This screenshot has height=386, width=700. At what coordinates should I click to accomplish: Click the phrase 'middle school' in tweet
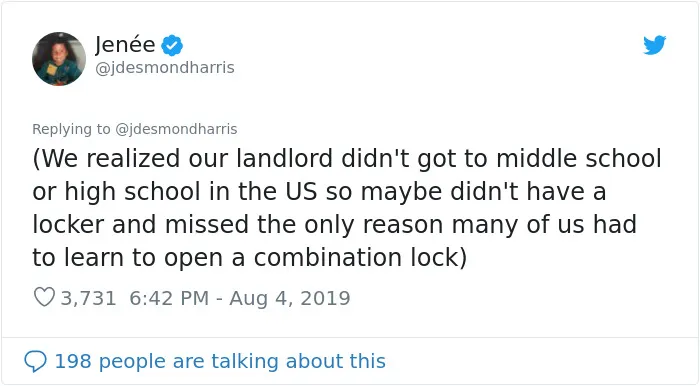click(x=579, y=158)
